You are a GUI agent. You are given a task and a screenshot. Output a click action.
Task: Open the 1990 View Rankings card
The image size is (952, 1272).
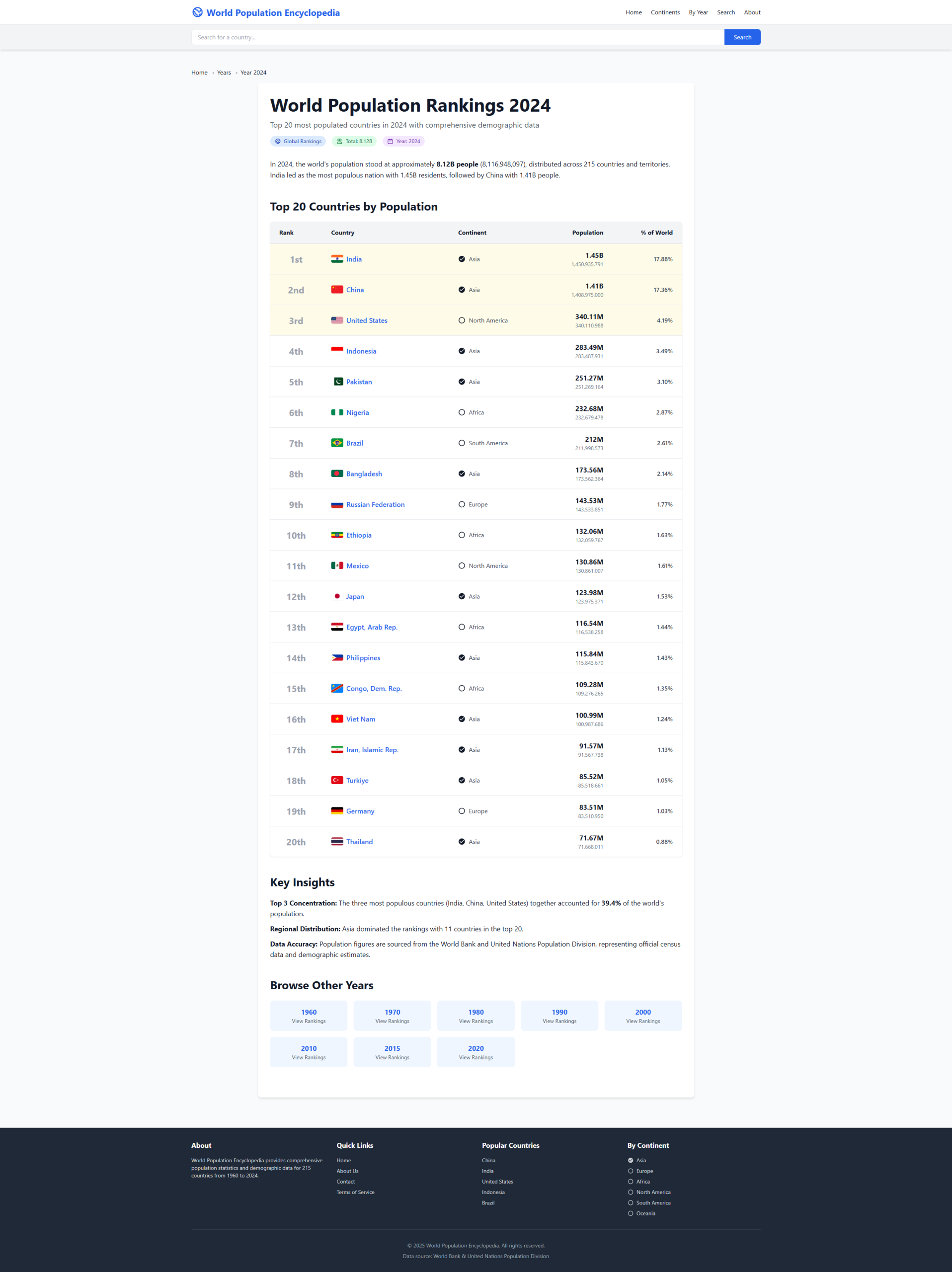click(559, 1016)
